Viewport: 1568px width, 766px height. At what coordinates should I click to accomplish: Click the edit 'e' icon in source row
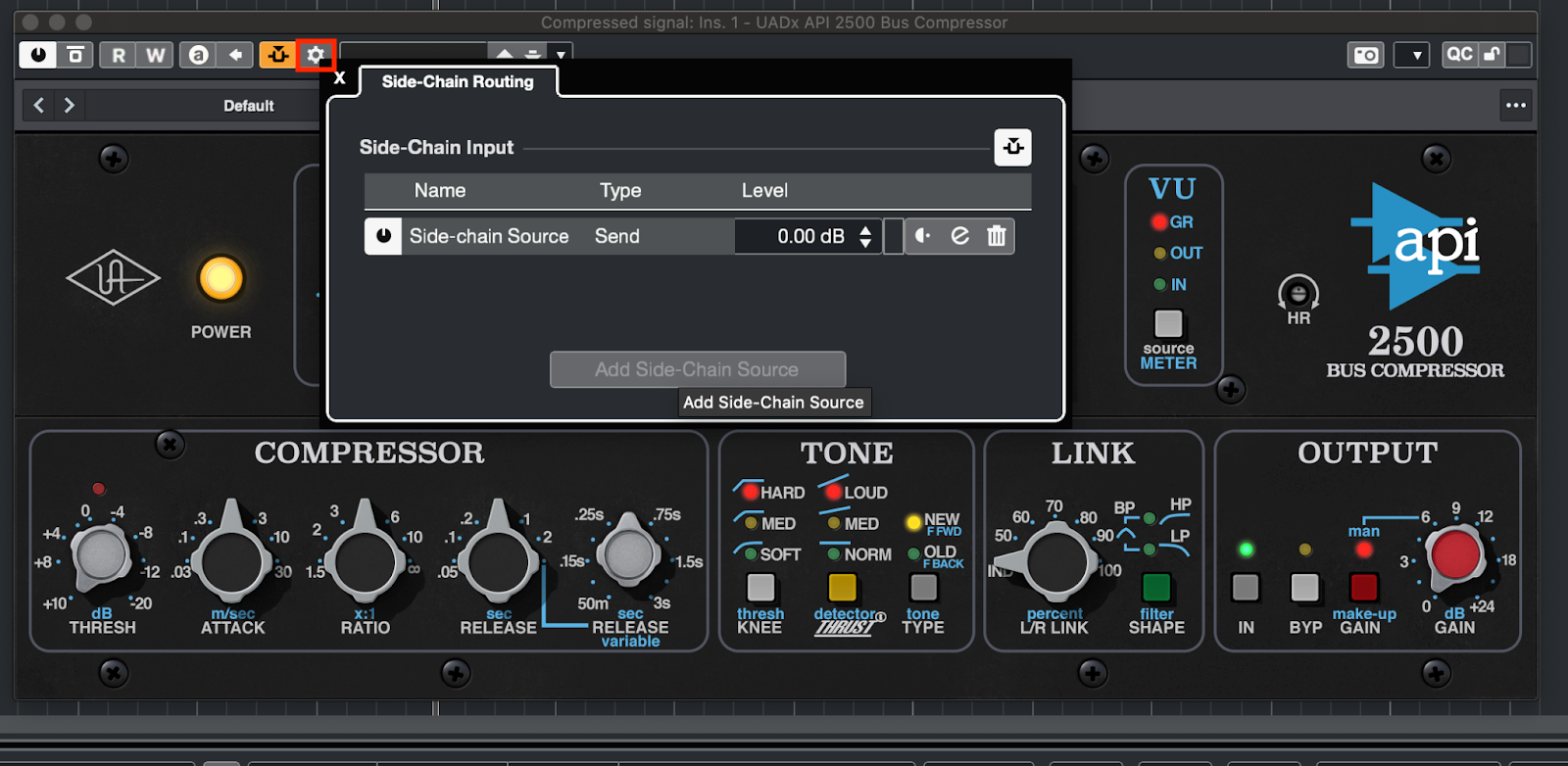(960, 236)
